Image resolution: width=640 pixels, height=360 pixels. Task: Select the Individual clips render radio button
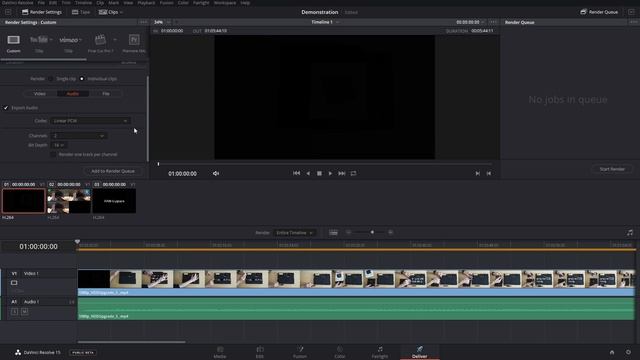pos(82,79)
